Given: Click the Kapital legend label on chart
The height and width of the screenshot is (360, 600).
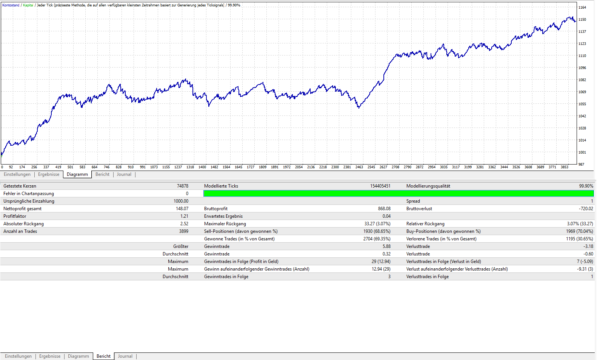Looking at the screenshot, I should coord(28,5).
